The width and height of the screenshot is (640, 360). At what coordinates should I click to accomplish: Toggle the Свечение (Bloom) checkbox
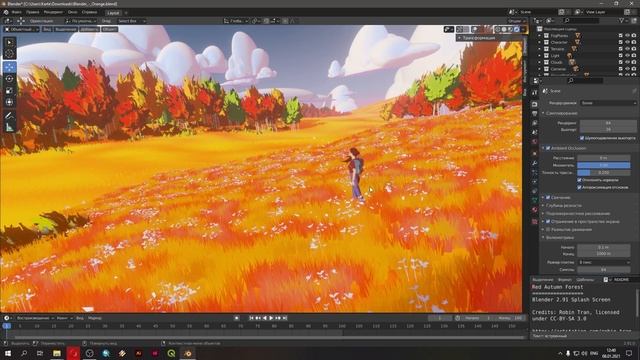(x=548, y=198)
